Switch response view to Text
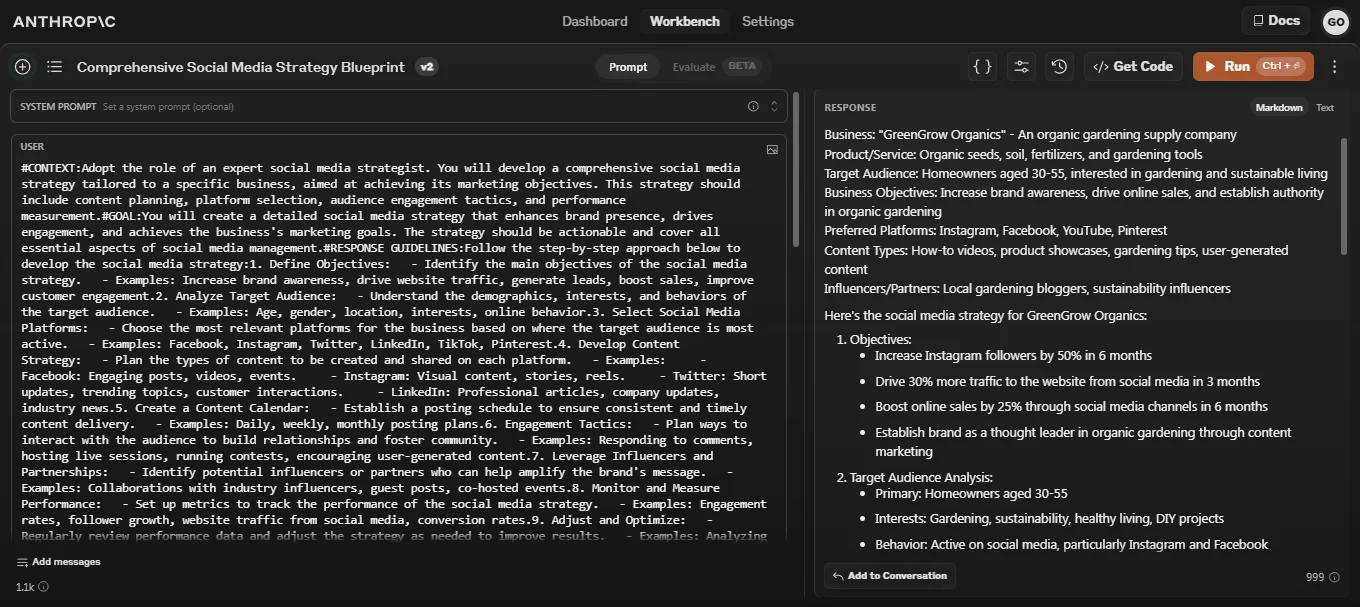The height and width of the screenshot is (607, 1360). coord(1325,107)
